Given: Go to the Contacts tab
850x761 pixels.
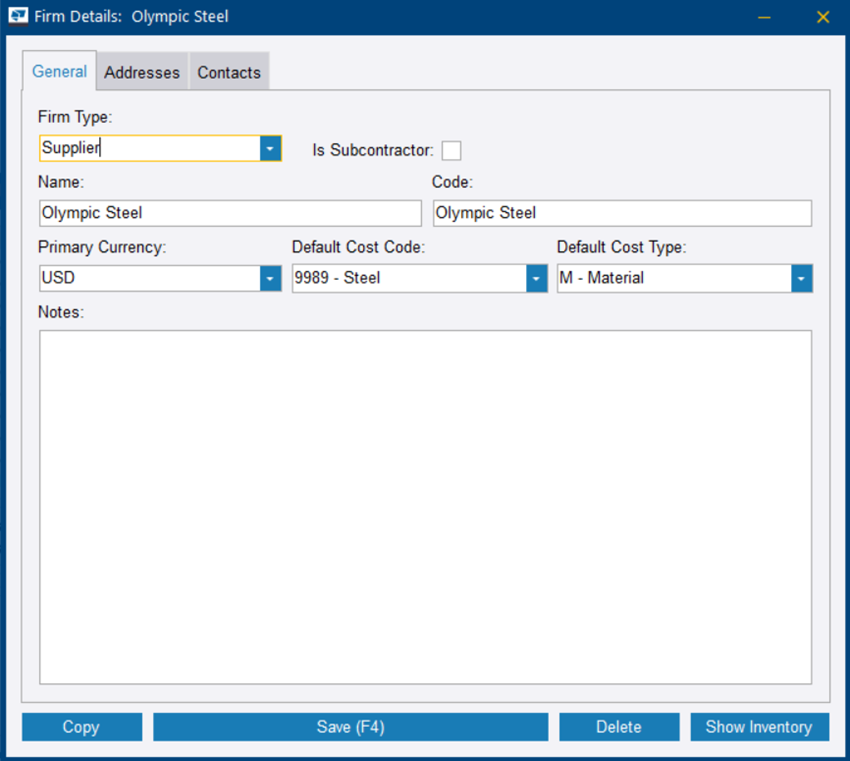Looking at the screenshot, I should click(x=229, y=72).
